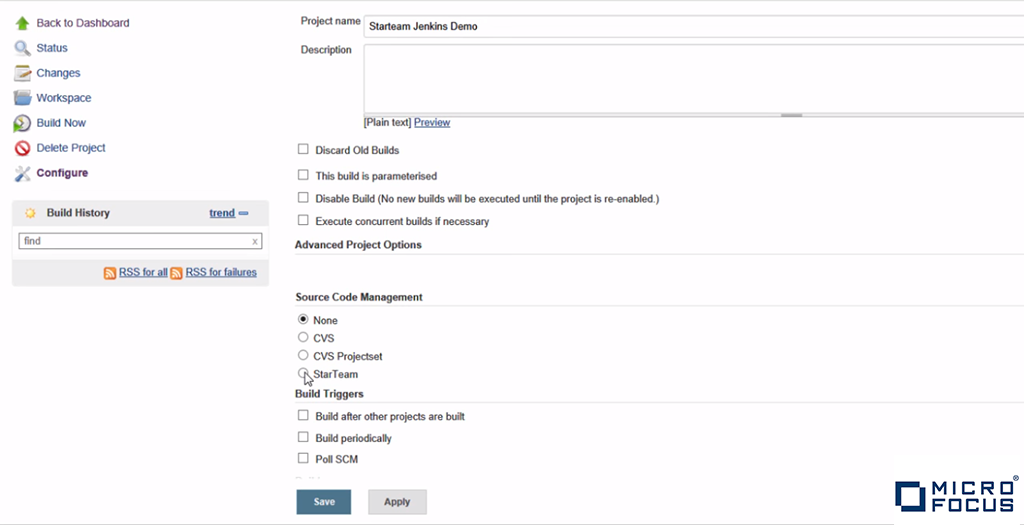Check Execute concurrent builds if necessary
1024x525 pixels.
pyautogui.click(x=303, y=221)
